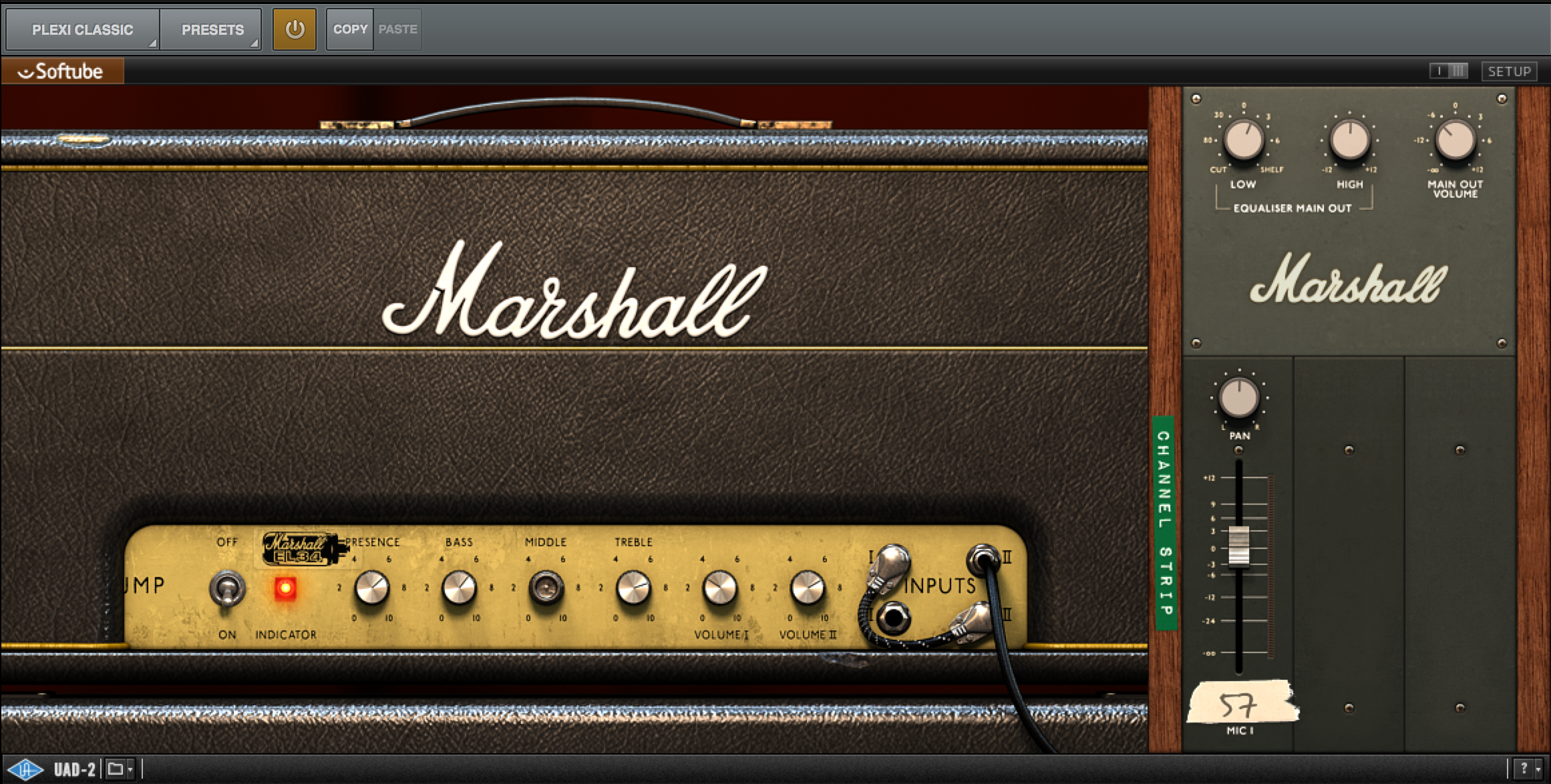Click the MIC I channel fader handle
Viewport: 1551px width, 784px height.
tap(1239, 547)
